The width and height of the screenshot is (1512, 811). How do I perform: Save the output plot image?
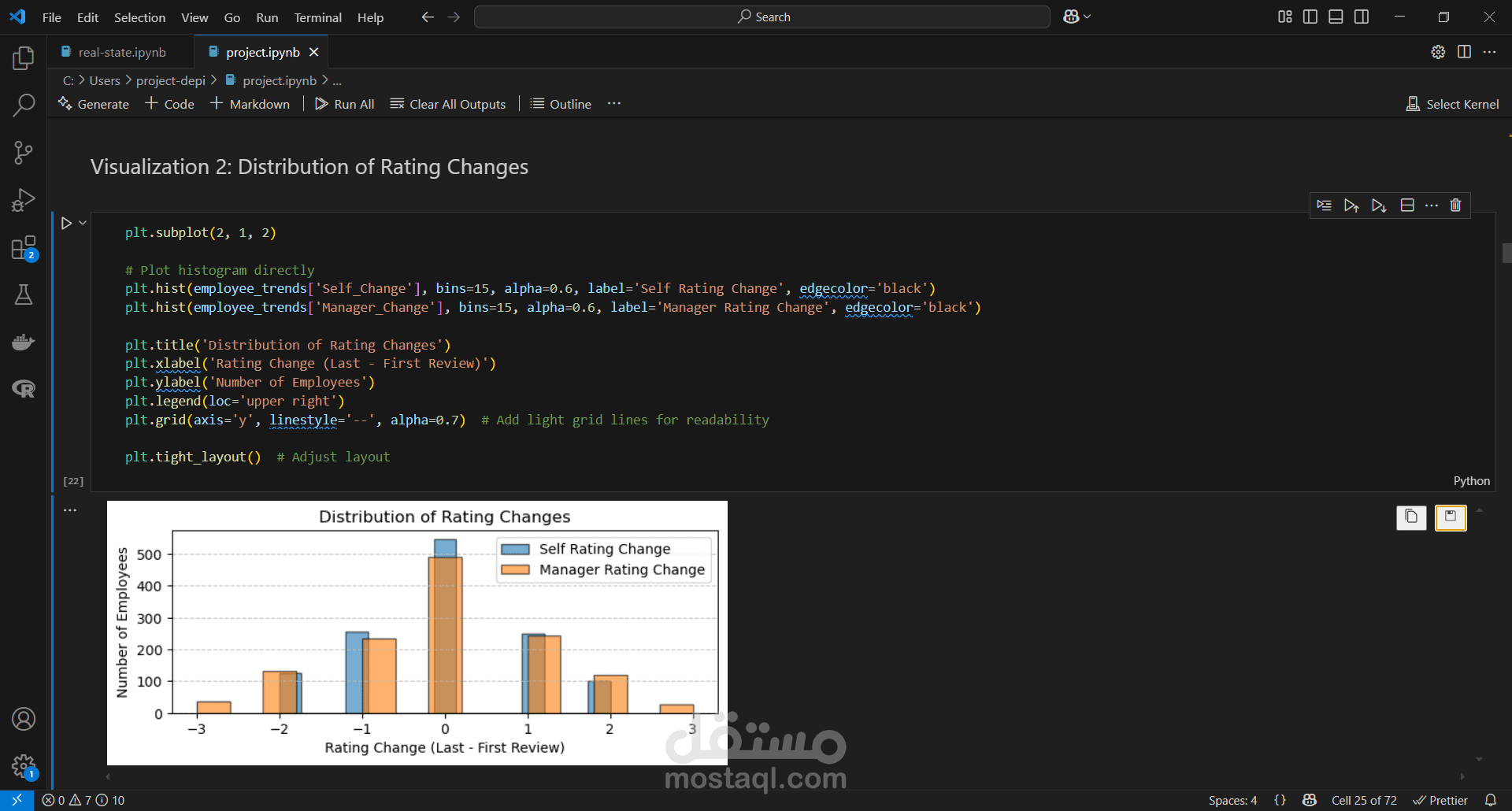[x=1451, y=517]
